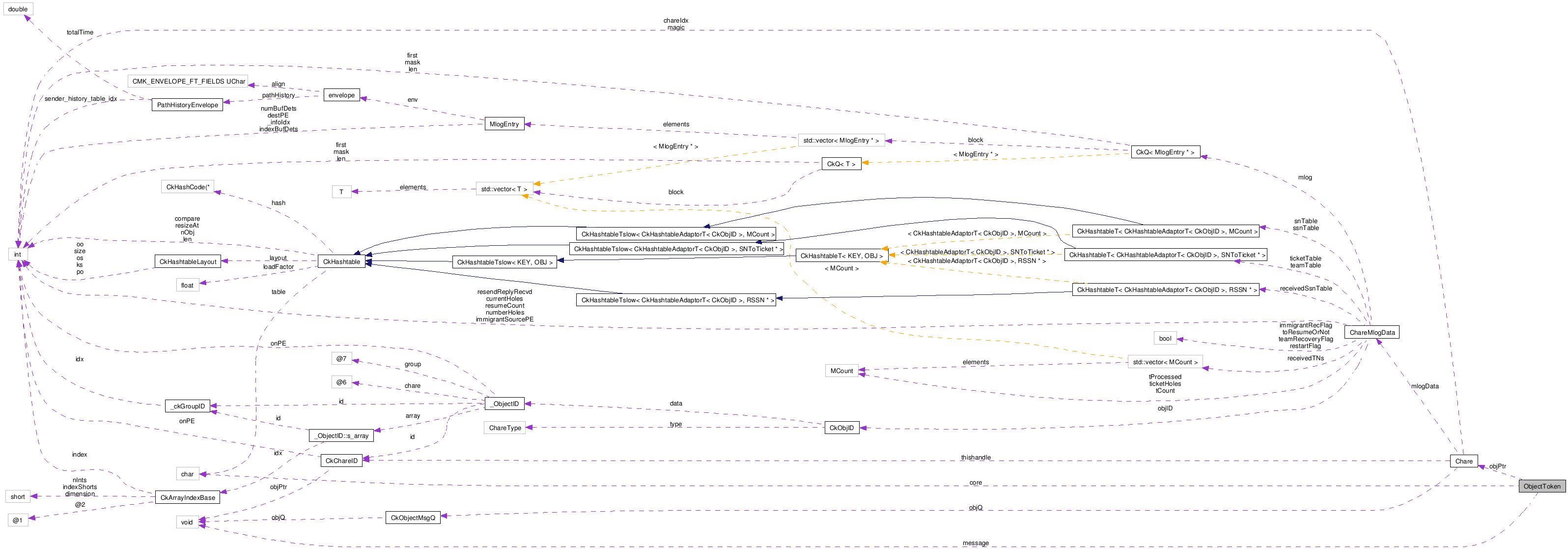Click the CkObjectMsgQ node

tap(413, 518)
